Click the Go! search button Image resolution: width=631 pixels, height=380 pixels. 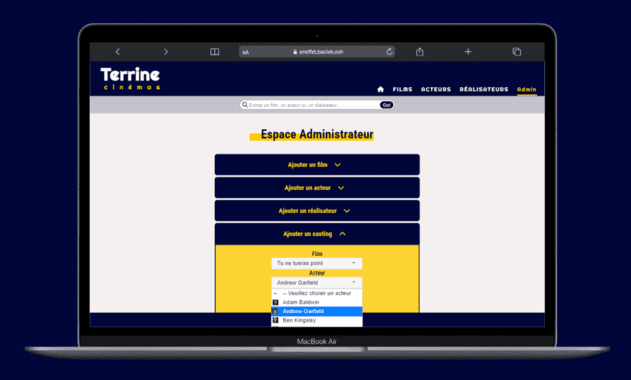tap(386, 105)
